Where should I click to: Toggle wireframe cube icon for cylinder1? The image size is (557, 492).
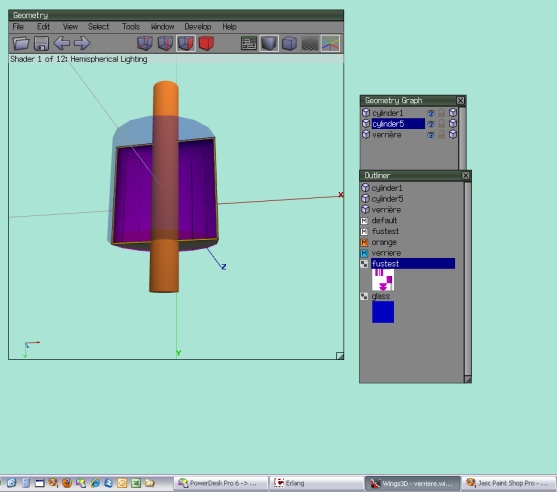pos(453,113)
